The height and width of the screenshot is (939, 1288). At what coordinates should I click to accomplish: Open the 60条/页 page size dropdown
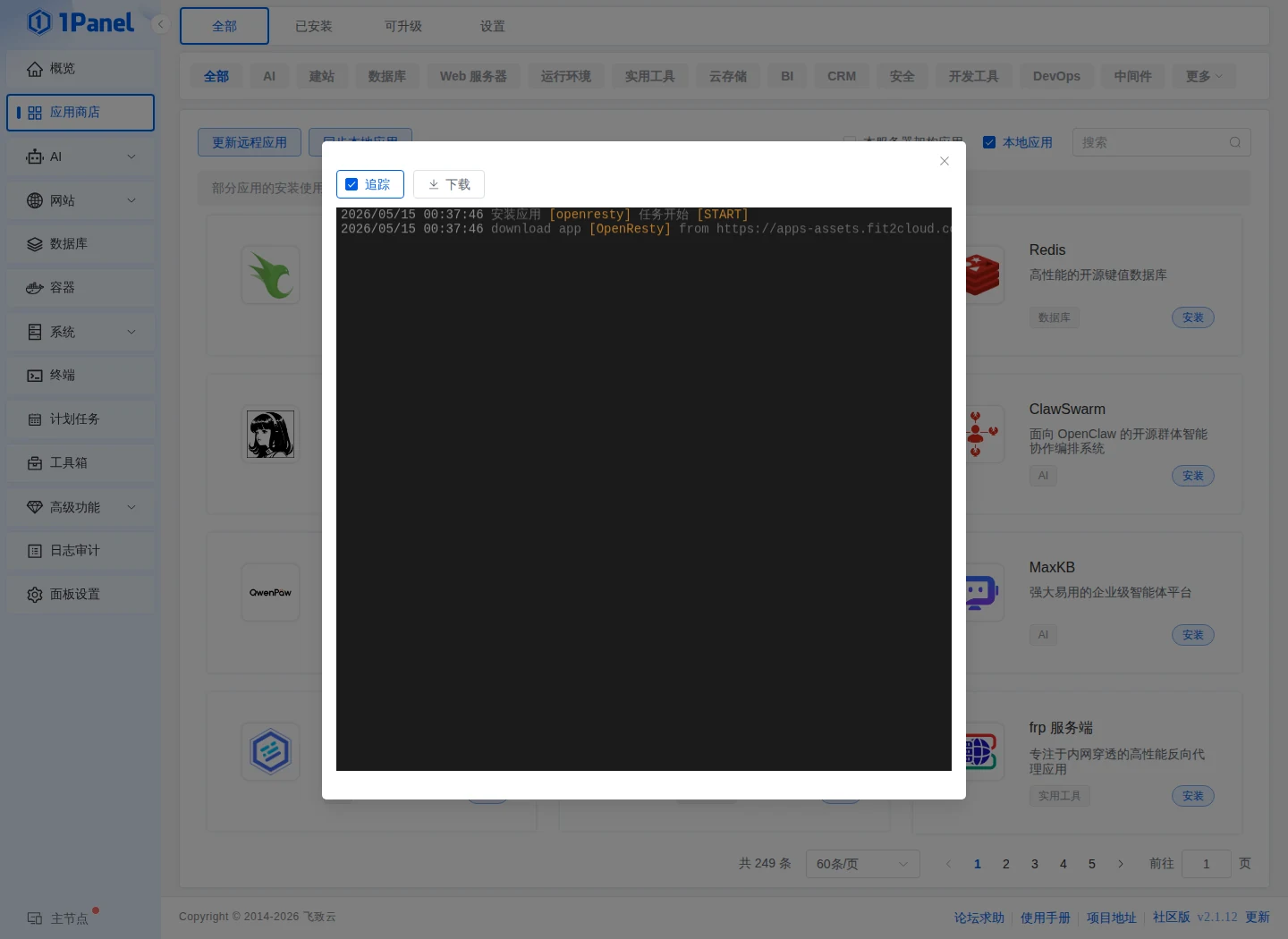[862, 864]
